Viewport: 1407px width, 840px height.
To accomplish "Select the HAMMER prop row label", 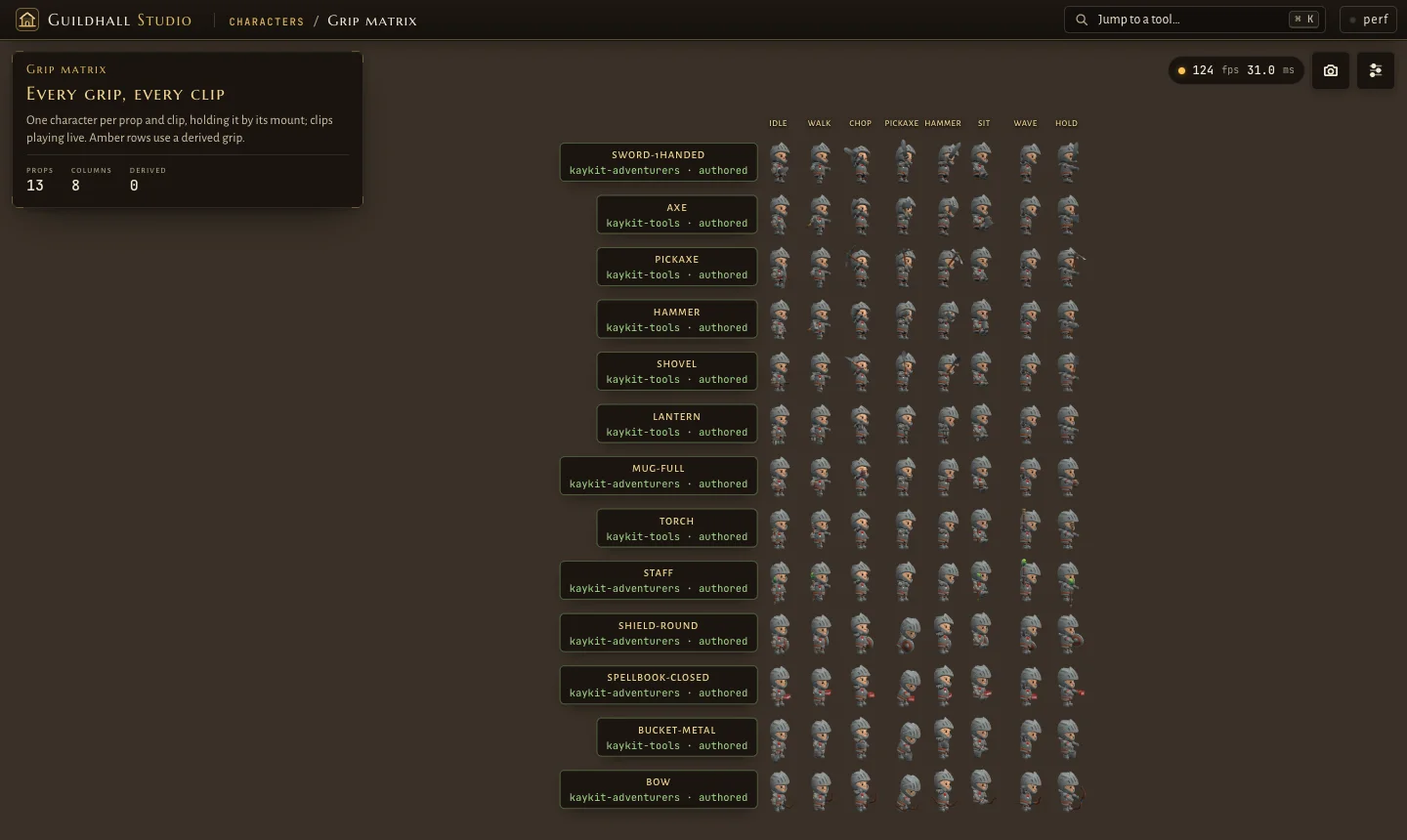I will click(677, 319).
